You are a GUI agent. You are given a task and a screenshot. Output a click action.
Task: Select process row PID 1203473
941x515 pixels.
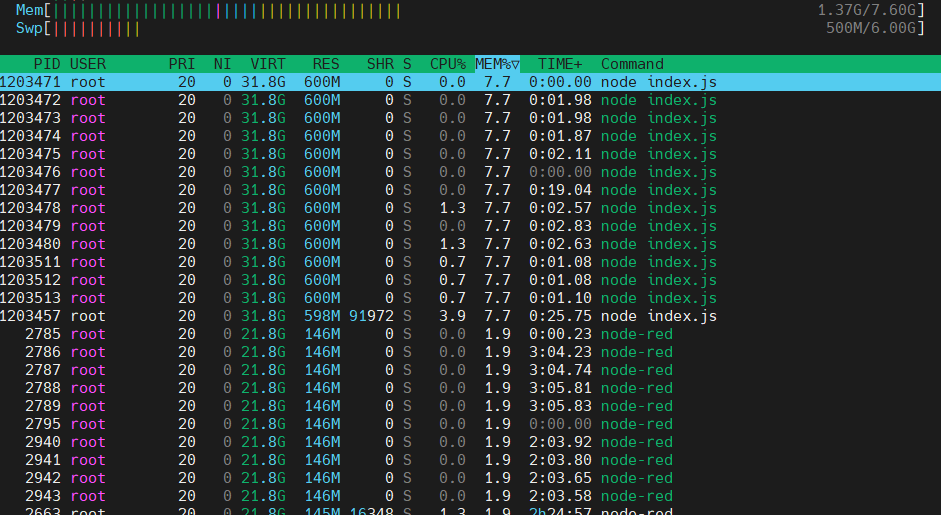470,118
